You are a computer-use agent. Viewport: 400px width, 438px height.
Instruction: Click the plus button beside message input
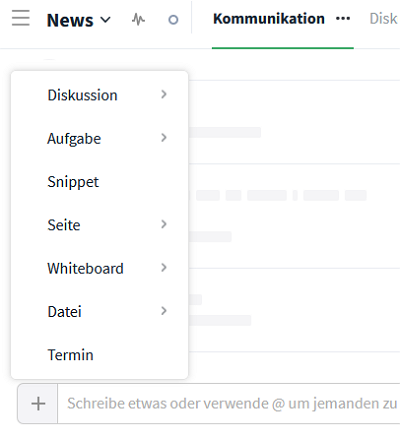[38, 404]
